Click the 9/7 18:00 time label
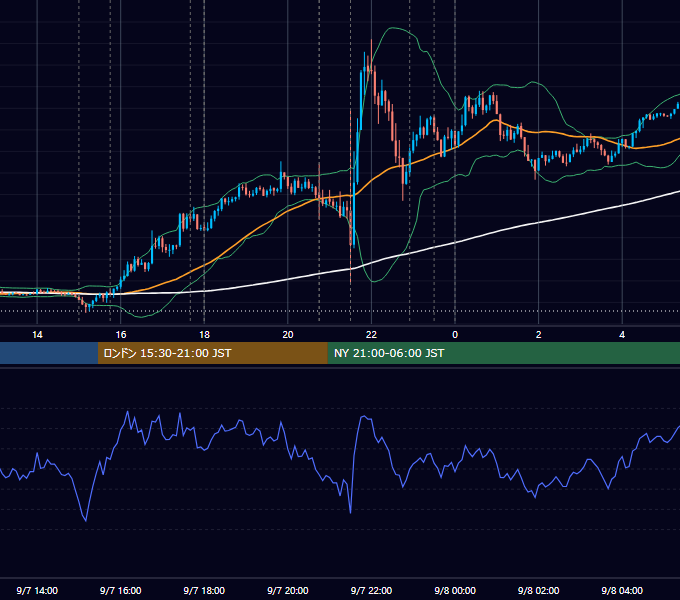The image size is (680, 600). click(204, 590)
